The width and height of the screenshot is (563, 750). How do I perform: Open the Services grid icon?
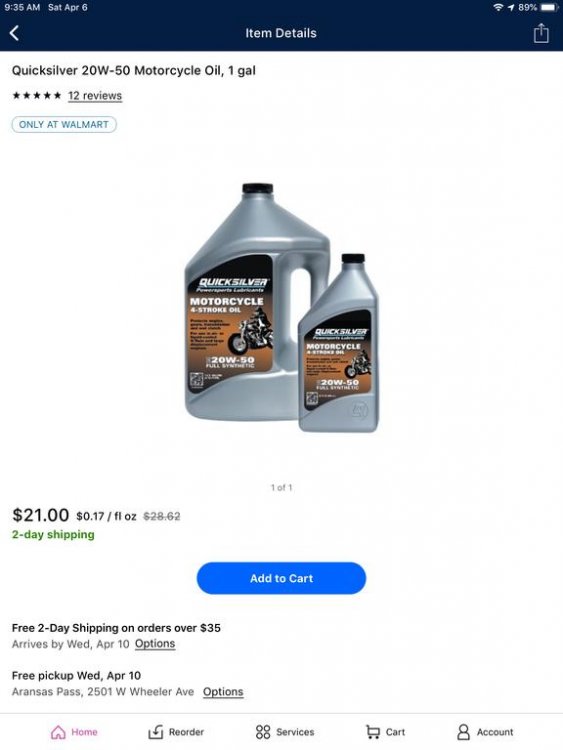click(263, 732)
